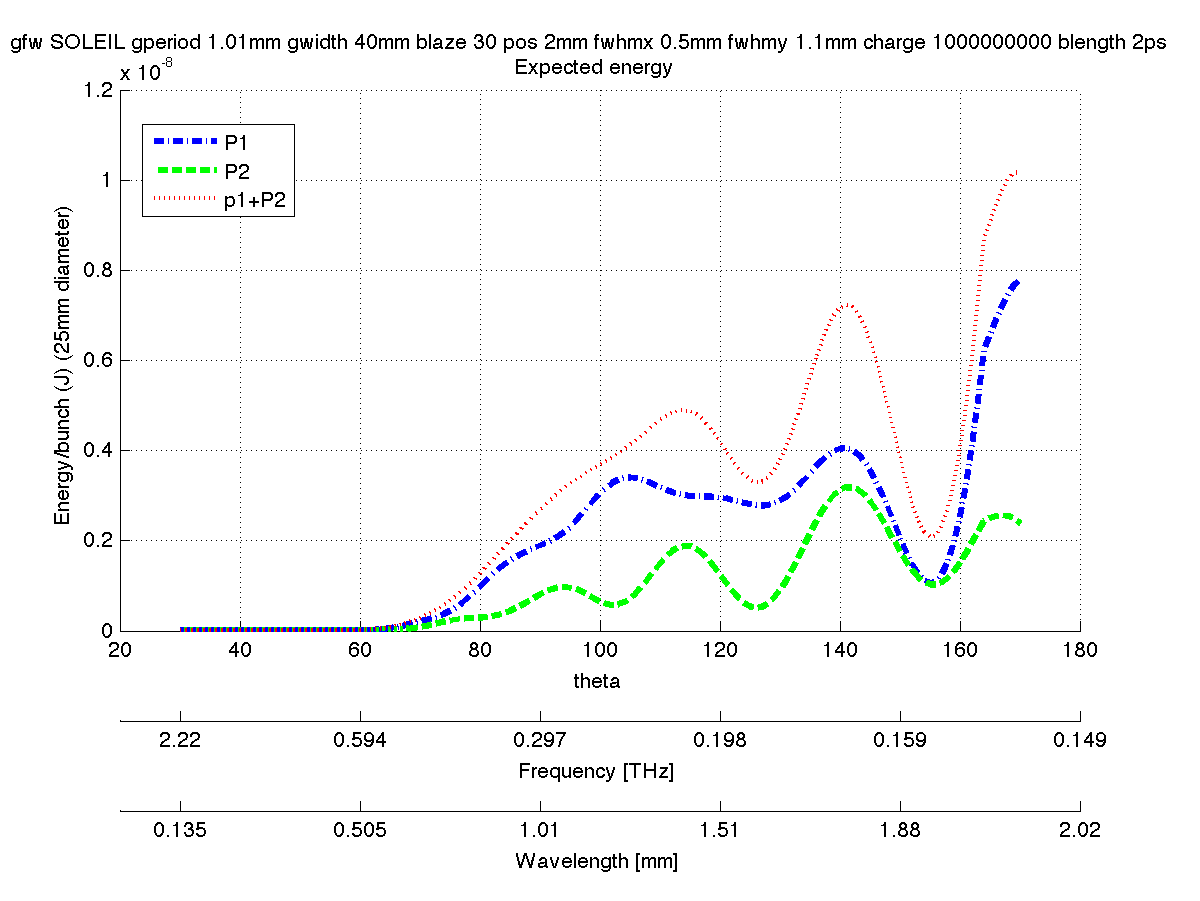This screenshot has height=901, width=1200.
Task: Click the blue P1 peak near theta 105
Action: click(x=629, y=478)
